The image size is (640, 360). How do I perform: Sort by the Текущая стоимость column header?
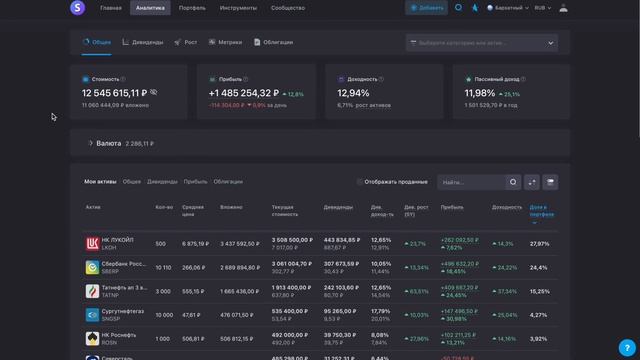[x=285, y=211]
